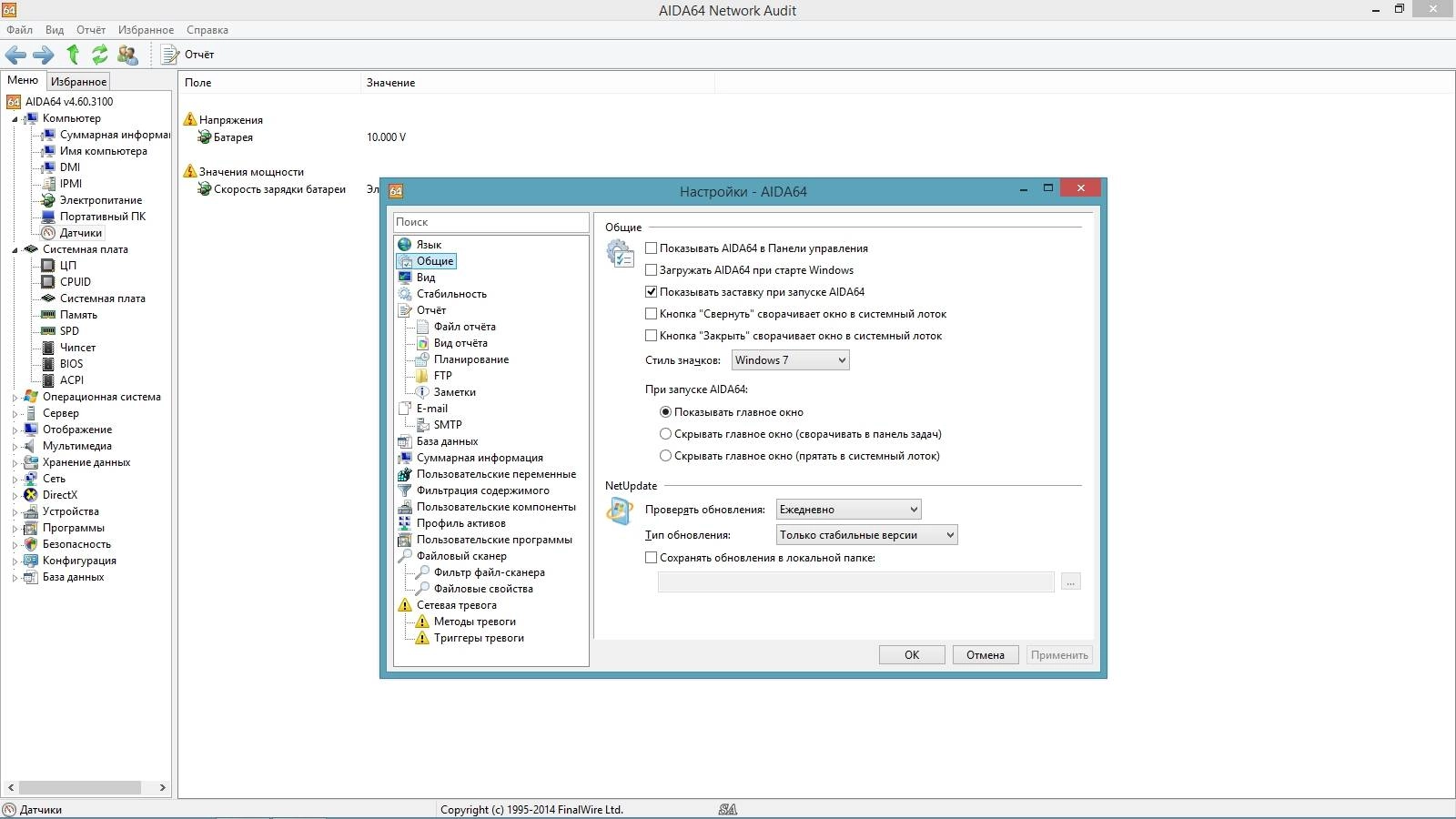Open Планирование settings page
The width and height of the screenshot is (1456, 819).
coord(470,359)
